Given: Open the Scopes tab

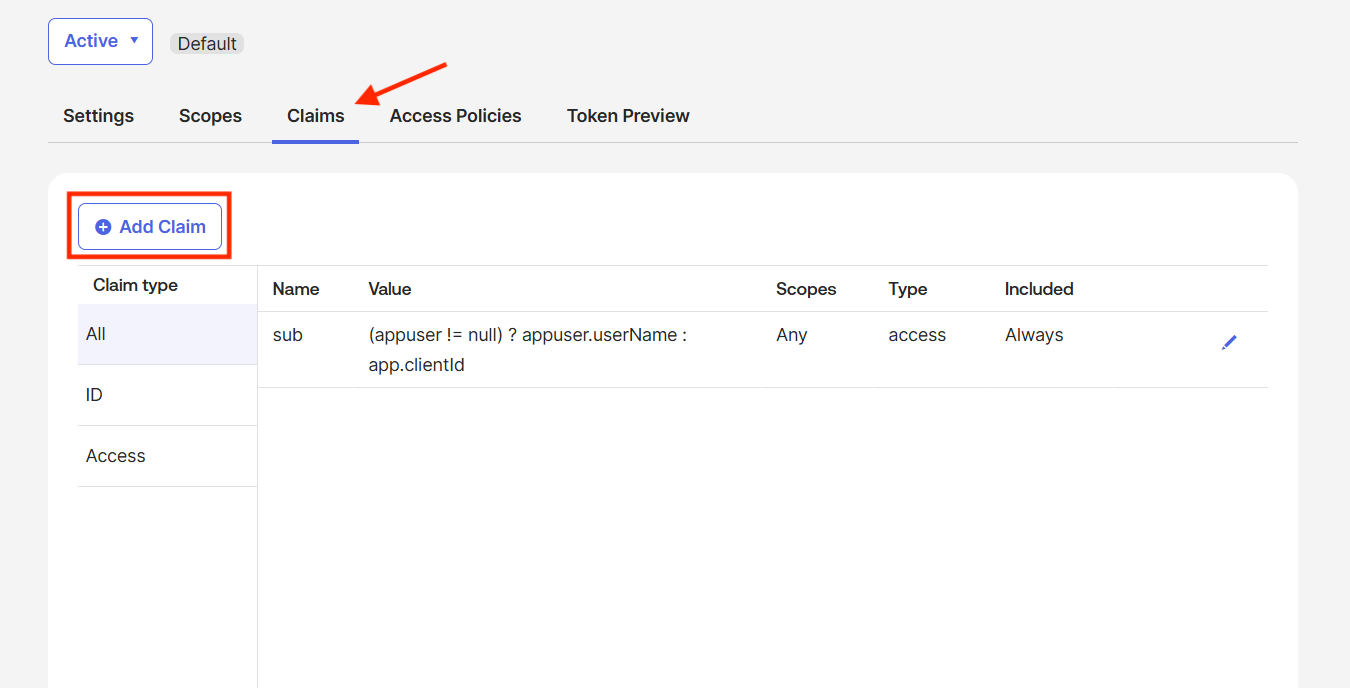Looking at the screenshot, I should pyautogui.click(x=210, y=116).
